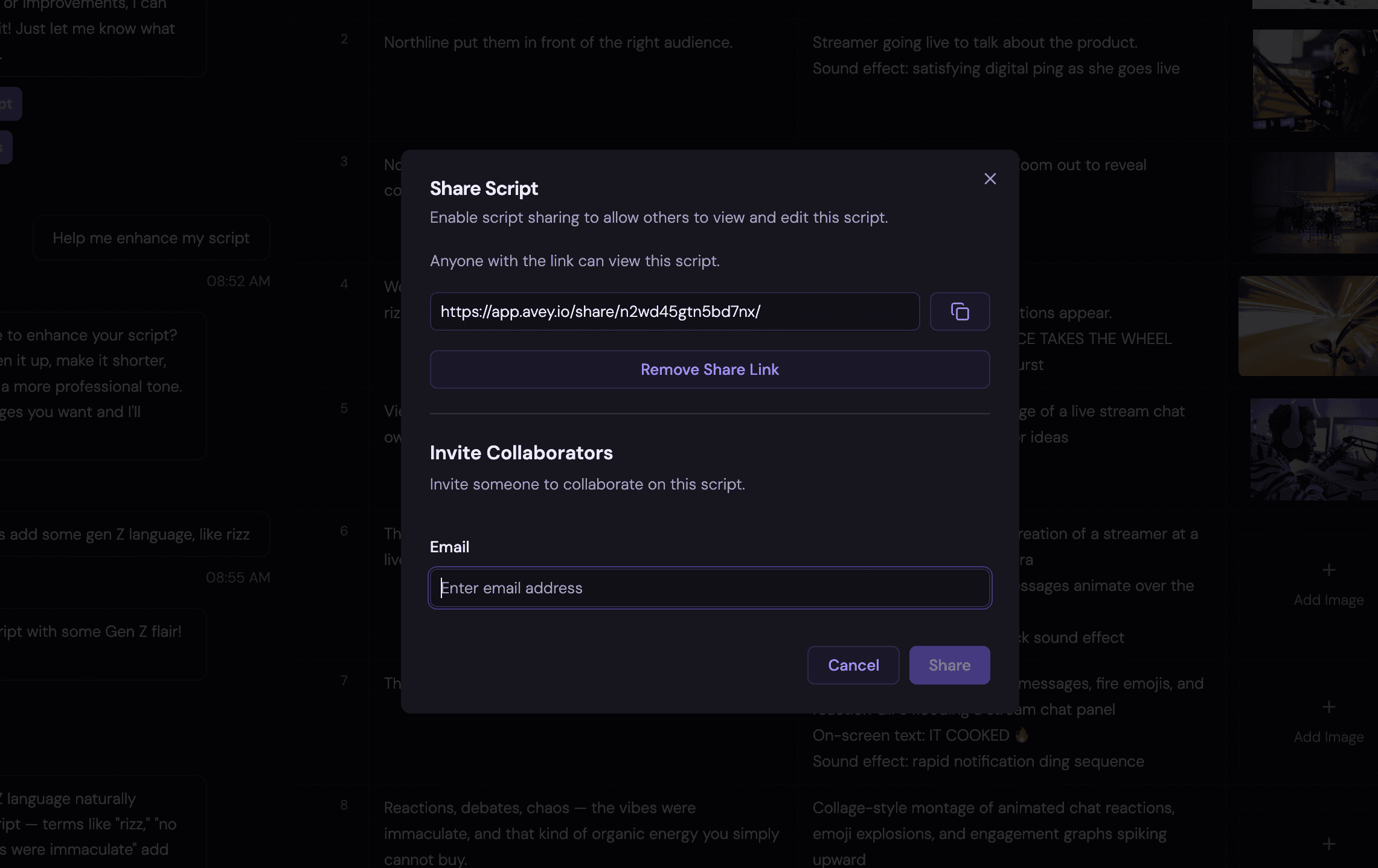Click 'Help me enhance my script' message

pyautogui.click(x=151, y=238)
